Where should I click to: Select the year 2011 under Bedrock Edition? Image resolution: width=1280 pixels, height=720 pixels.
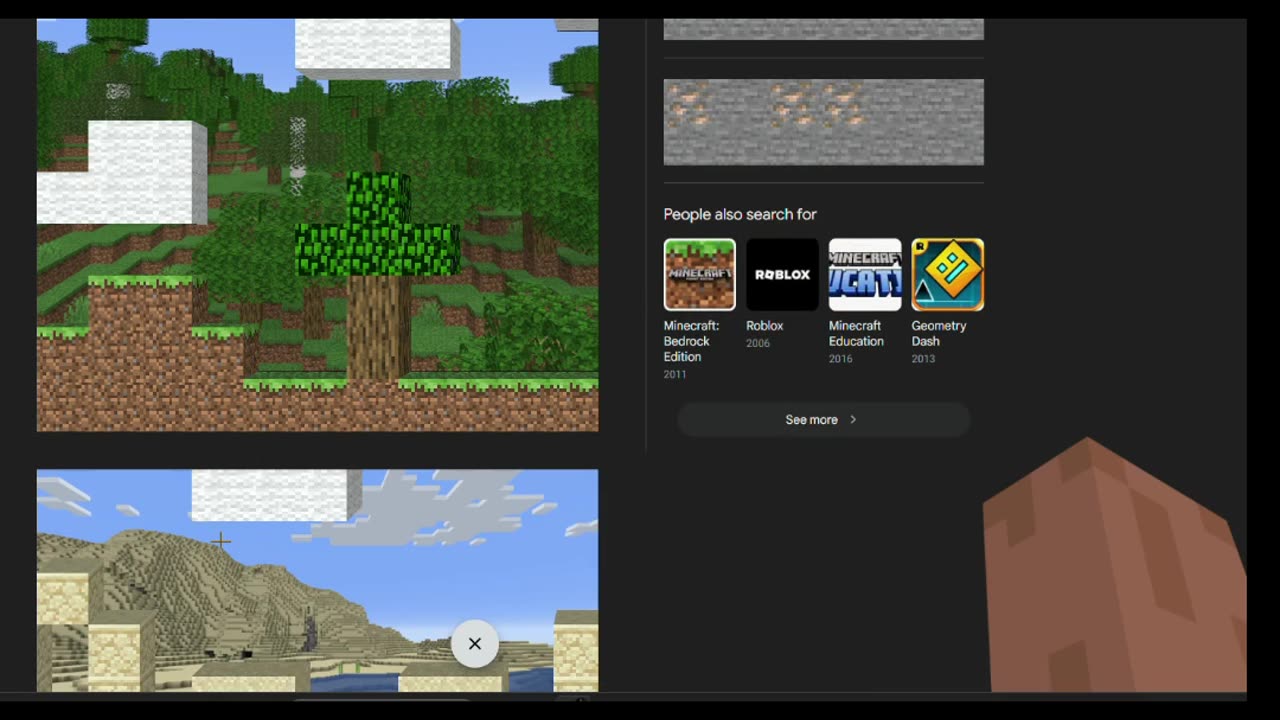675,374
